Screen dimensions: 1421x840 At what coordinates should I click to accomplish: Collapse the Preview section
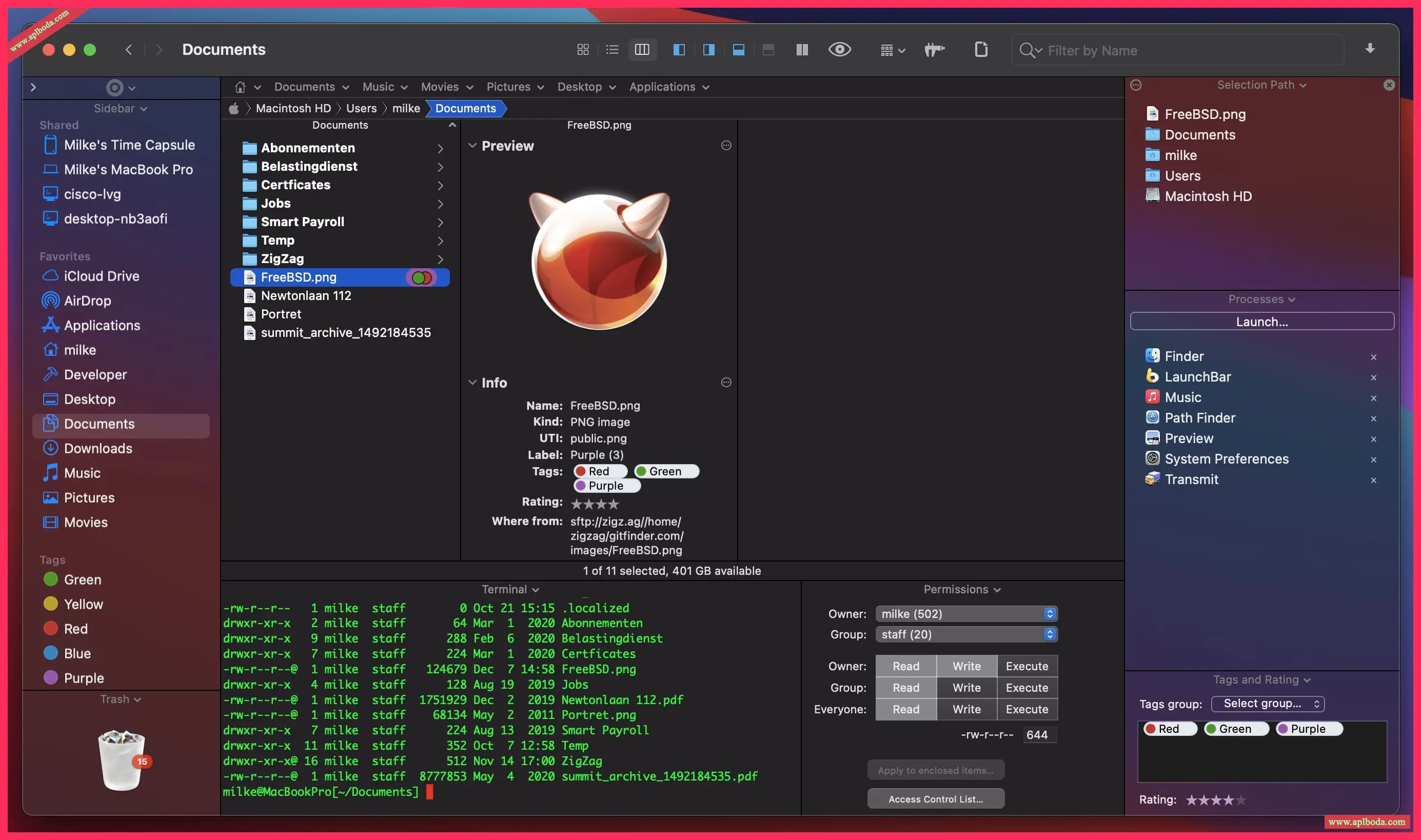tap(472, 146)
